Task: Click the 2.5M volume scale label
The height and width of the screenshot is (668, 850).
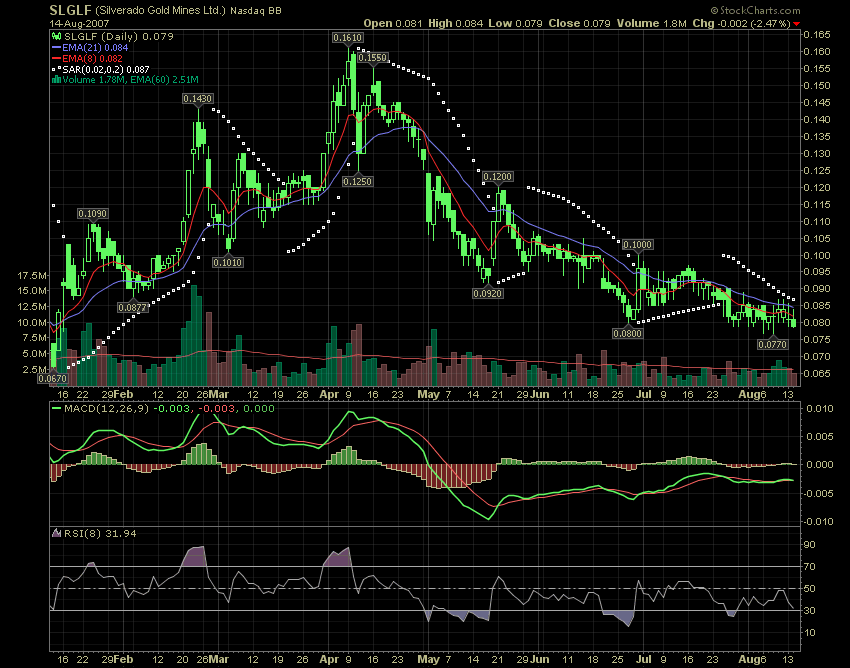Action: (x=34, y=370)
